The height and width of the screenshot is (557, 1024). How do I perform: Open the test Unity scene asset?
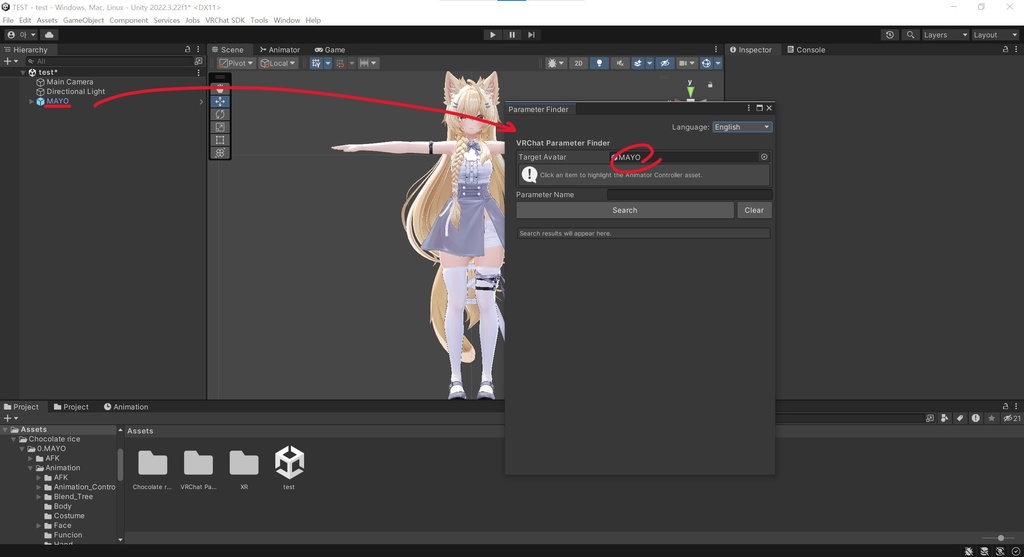[289, 468]
